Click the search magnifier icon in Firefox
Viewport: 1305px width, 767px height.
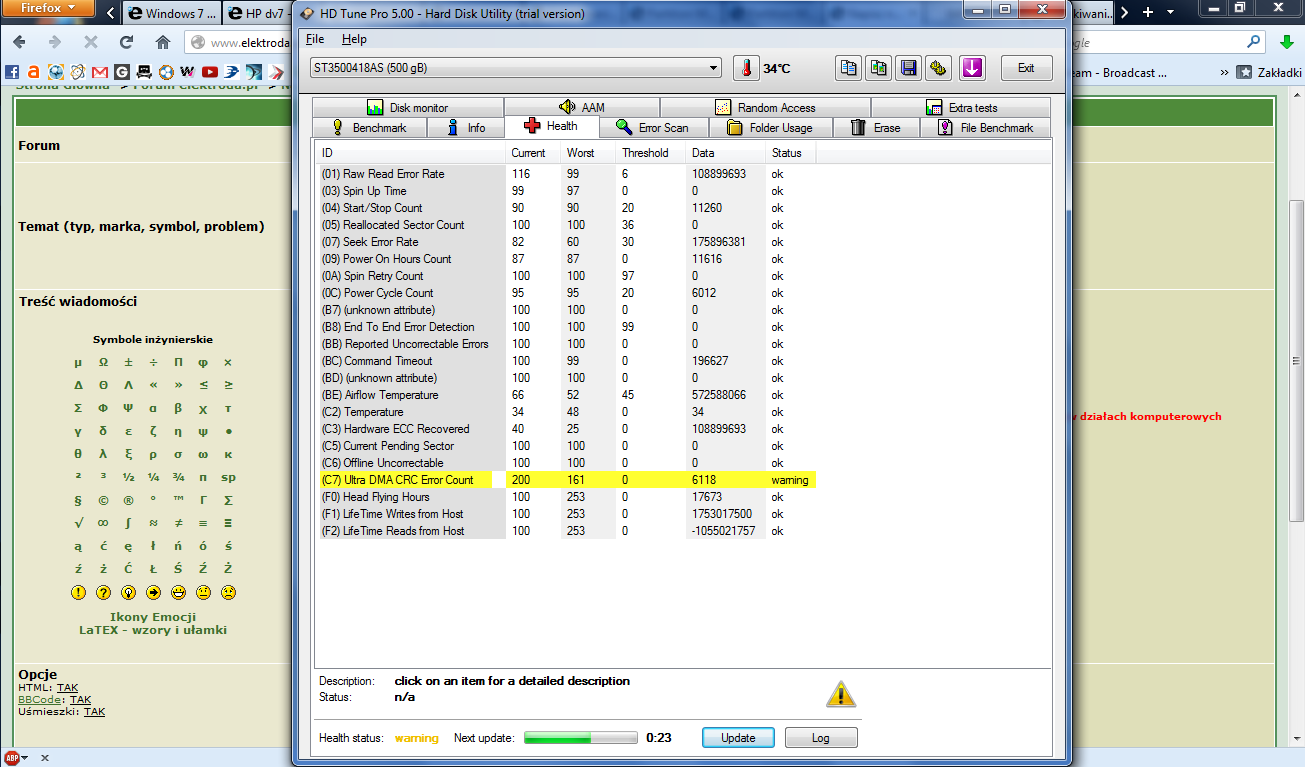coord(1254,42)
